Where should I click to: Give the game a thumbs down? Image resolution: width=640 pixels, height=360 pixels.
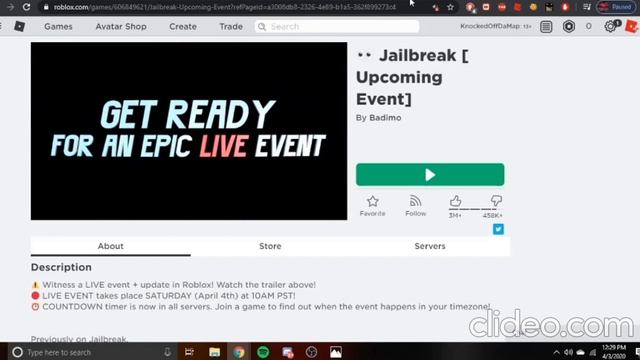496,200
